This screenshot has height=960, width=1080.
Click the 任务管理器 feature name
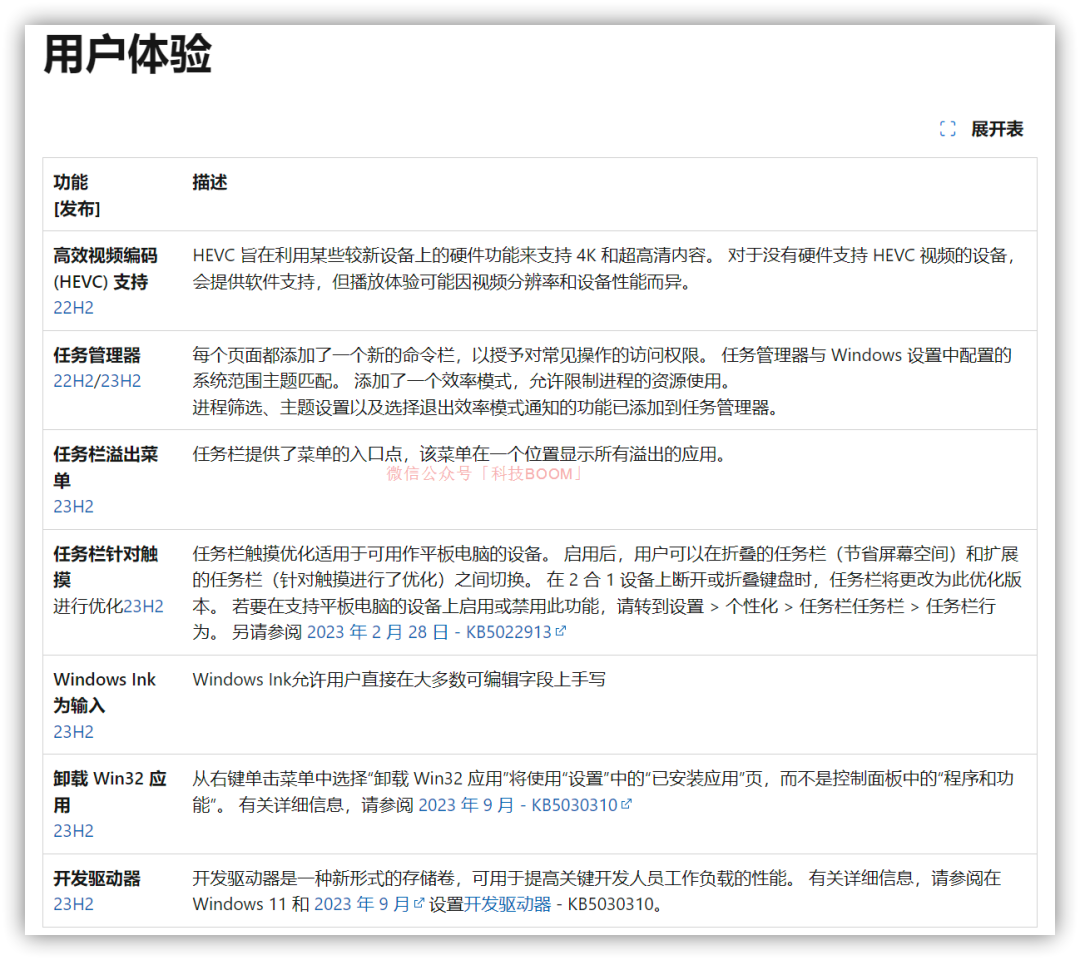click(97, 355)
